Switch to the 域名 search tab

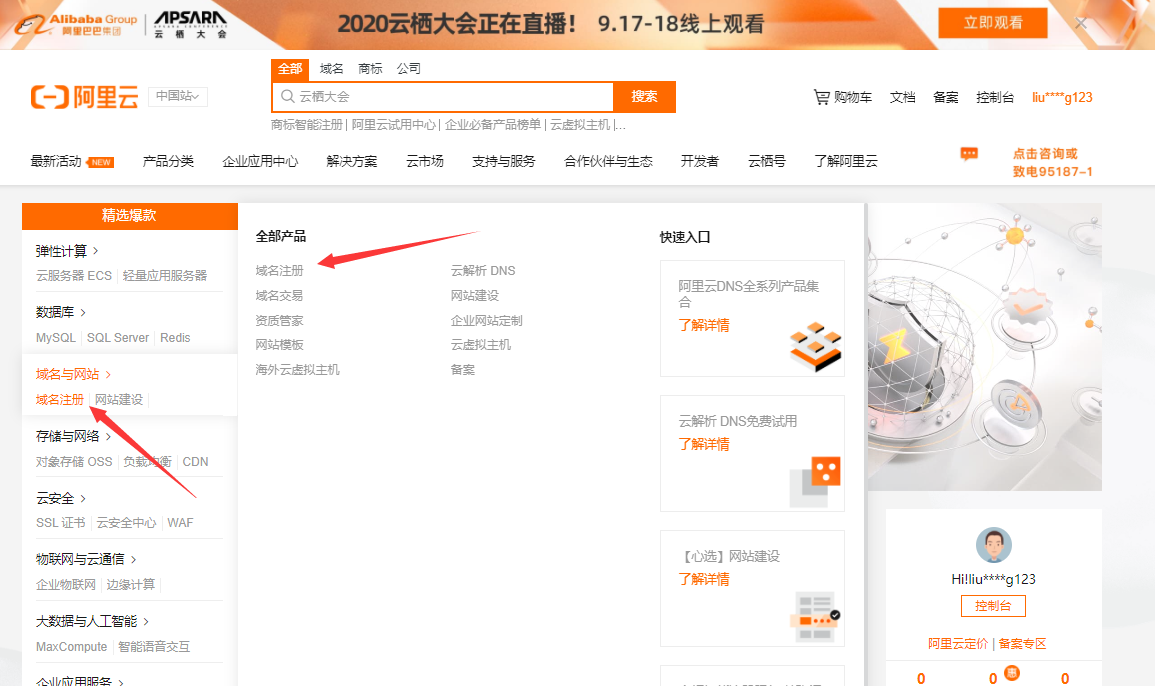pyautogui.click(x=331, y=70)
